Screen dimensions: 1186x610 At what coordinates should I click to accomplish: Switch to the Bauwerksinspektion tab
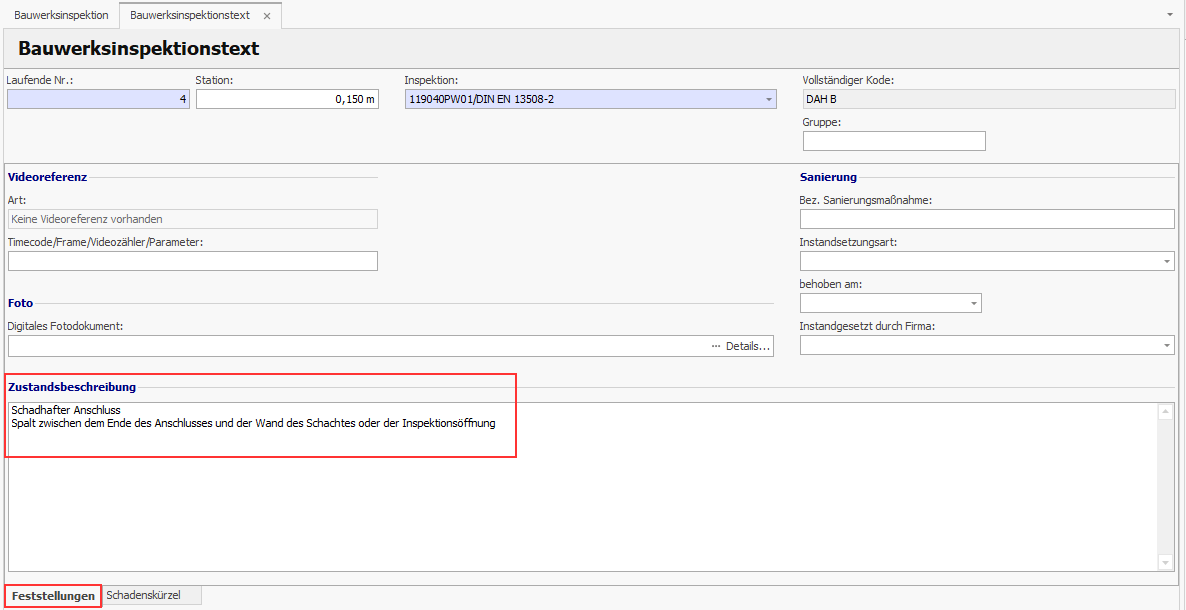click(x=61, y=16)
